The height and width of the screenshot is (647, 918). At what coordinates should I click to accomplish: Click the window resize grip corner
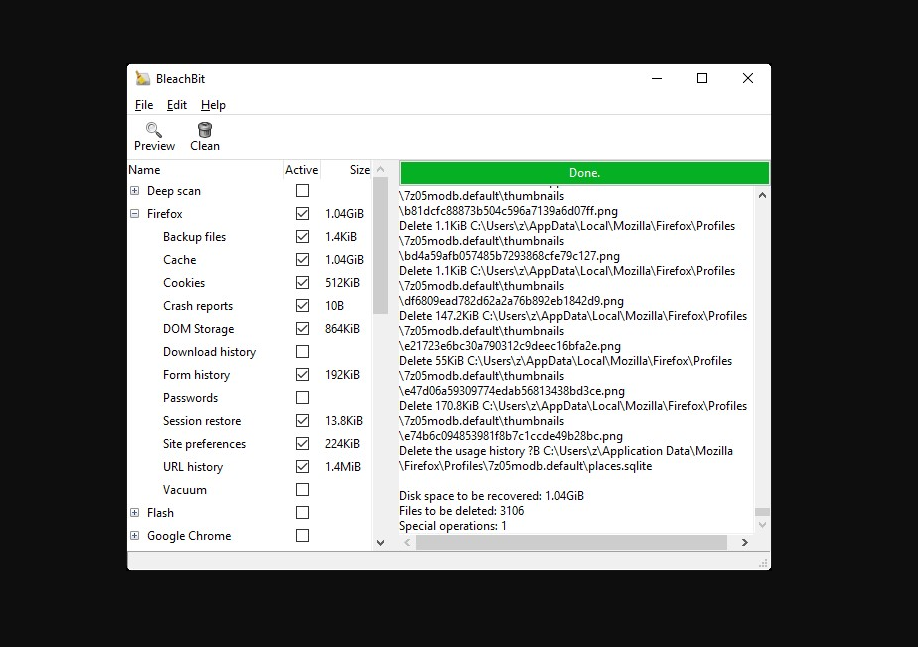coord(763,563)
